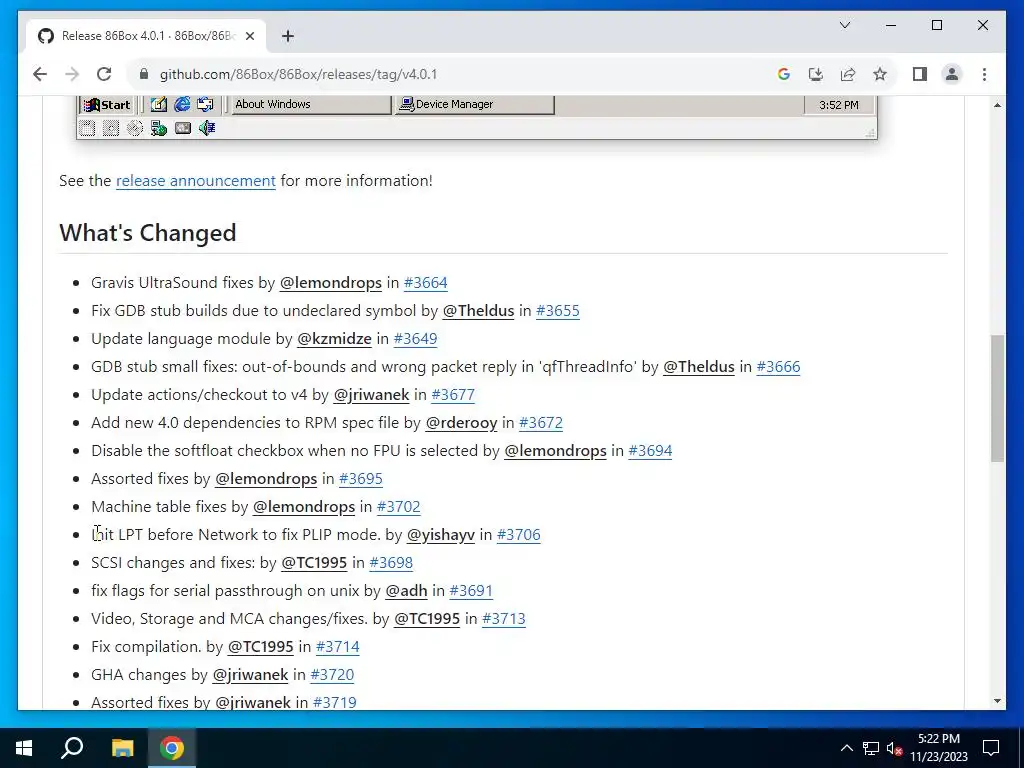
Task: Open pull request #3694
Action: [x=650, y=451]
